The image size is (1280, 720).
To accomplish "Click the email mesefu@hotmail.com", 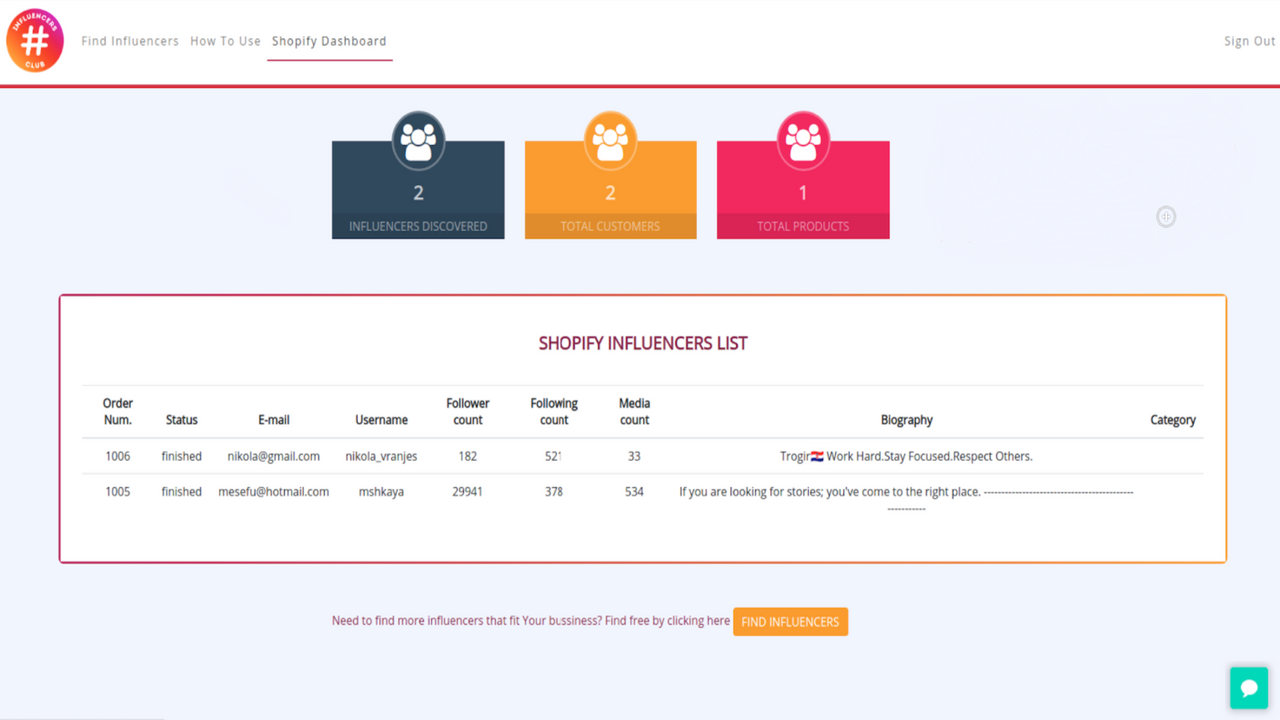I will coord(274,492).
